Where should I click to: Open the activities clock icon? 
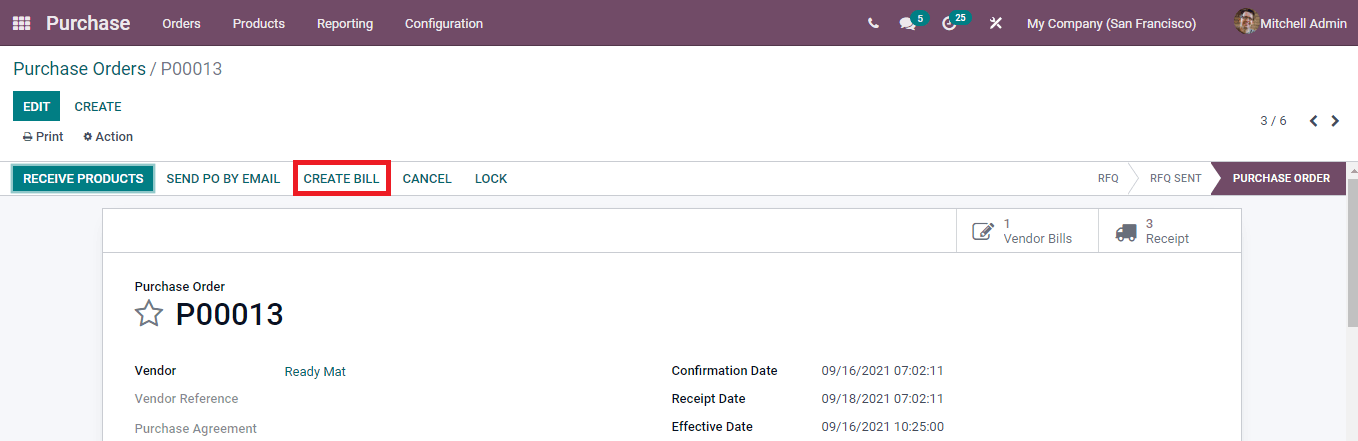point(949,23)
